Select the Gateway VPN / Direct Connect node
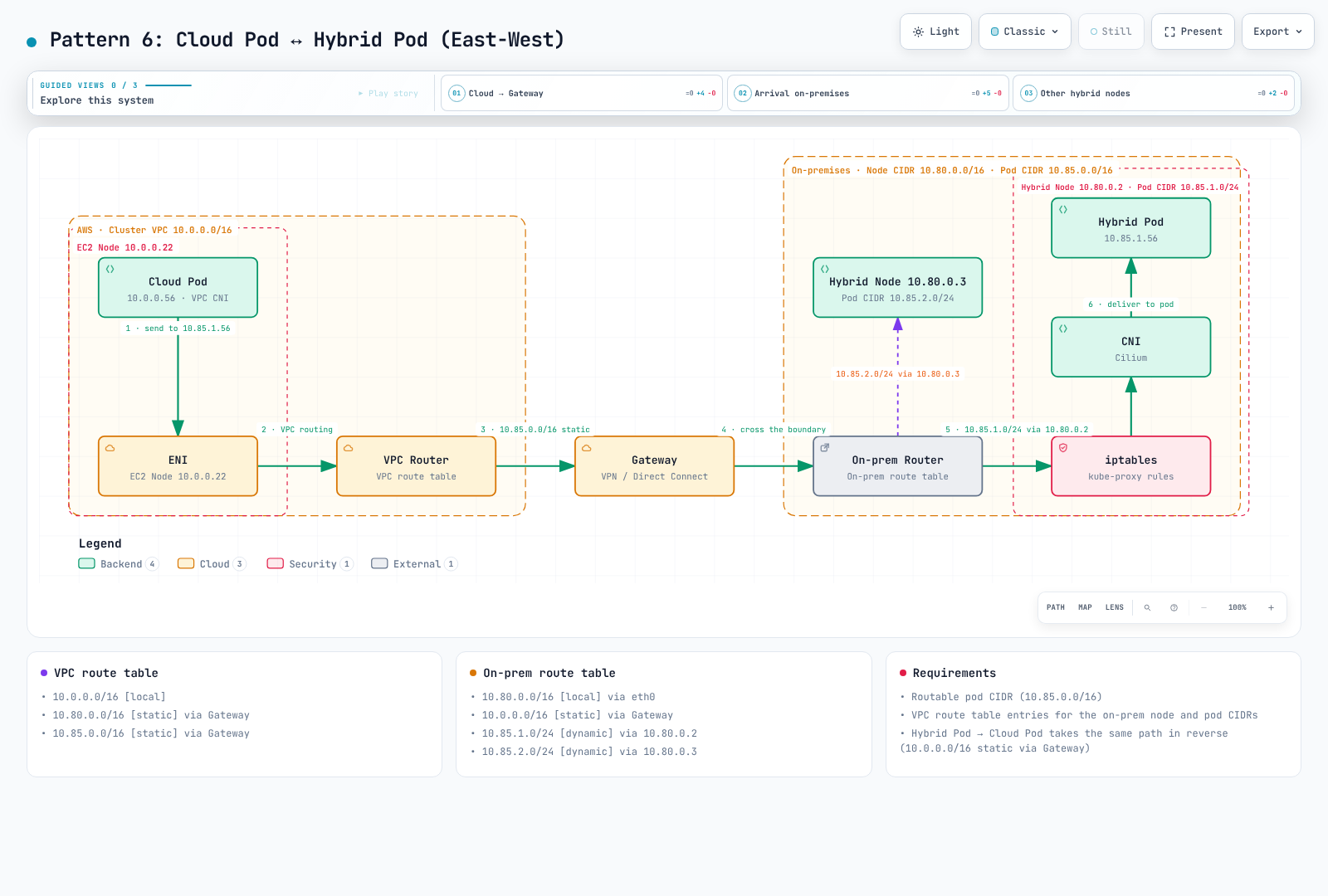Image resolution: width=1328 pixels, height=896 pixels. (654, 466)
